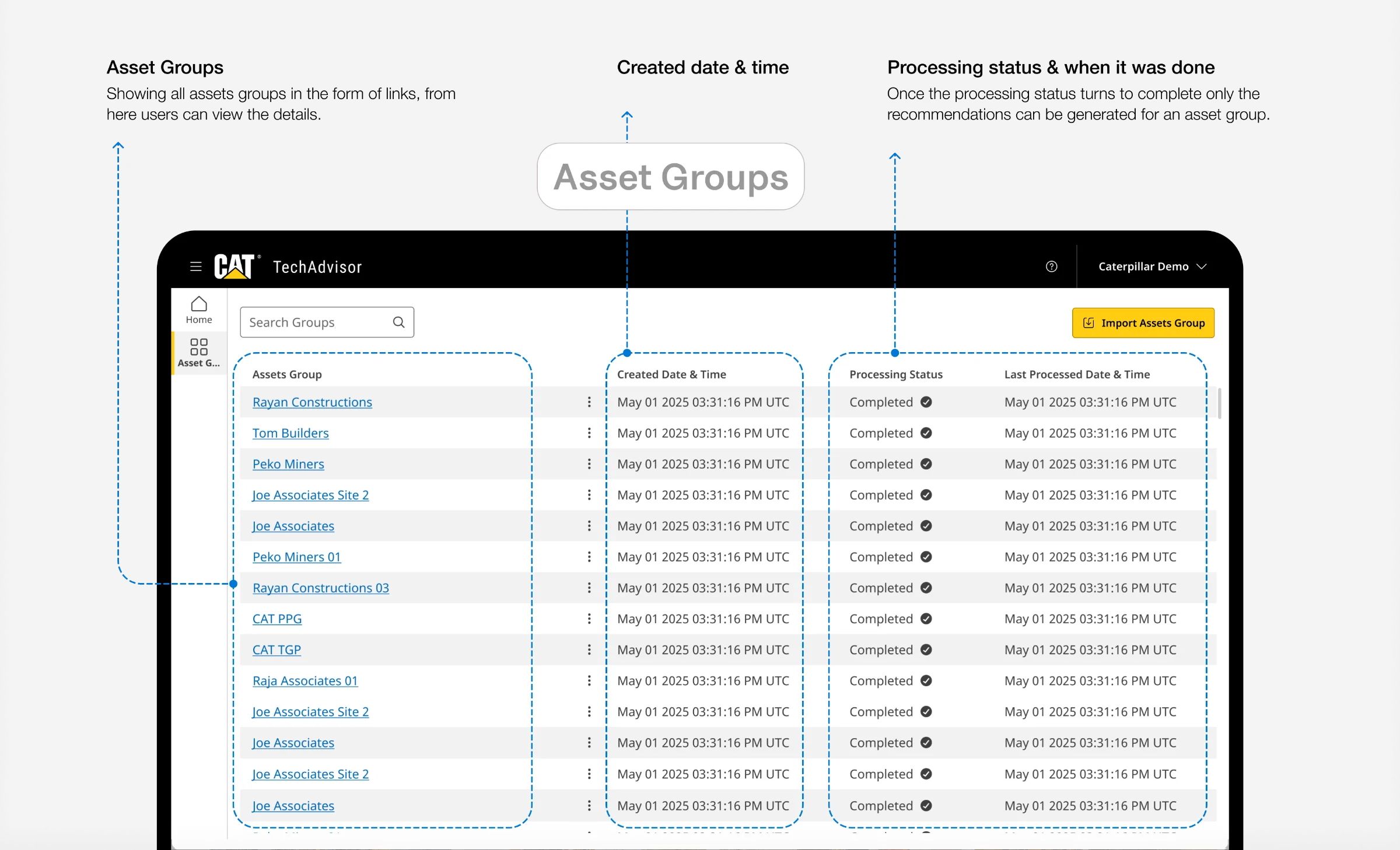Viewport: 1400px width, 850px height.
Task: Click Last Processed Date & Time header
Action: click(x=1077, y=374)
